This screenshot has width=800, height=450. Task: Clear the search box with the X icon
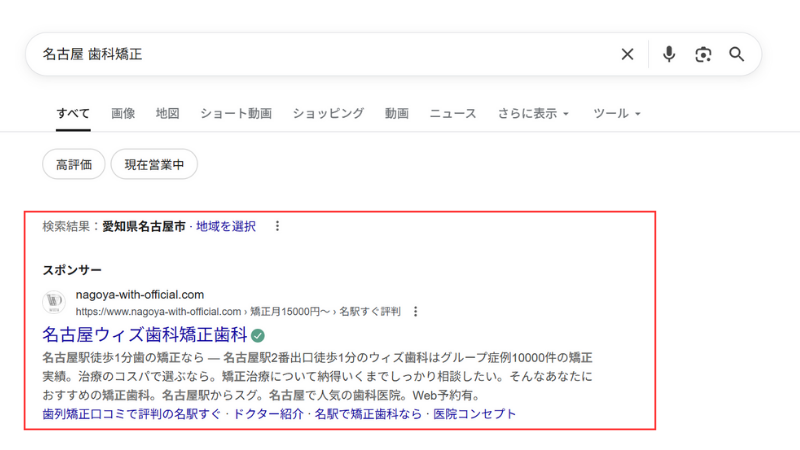[x=628, y=54]
